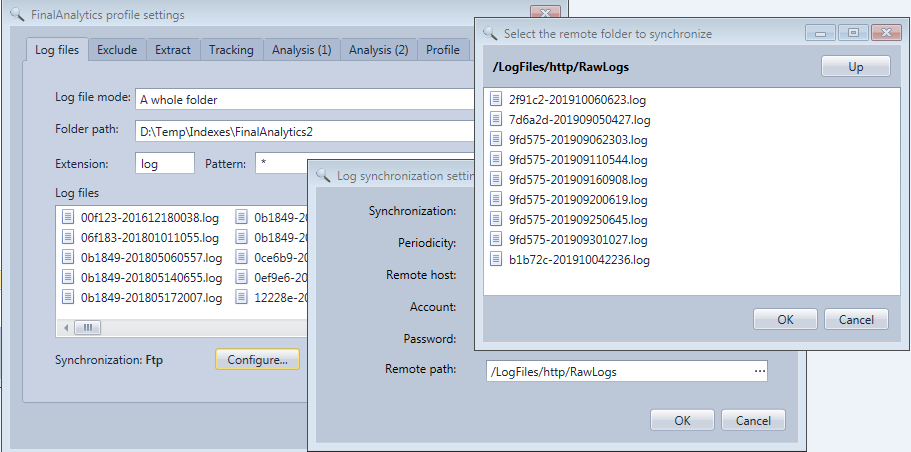Click the log files horizontal scrollbar thumb

click(88, 328)
